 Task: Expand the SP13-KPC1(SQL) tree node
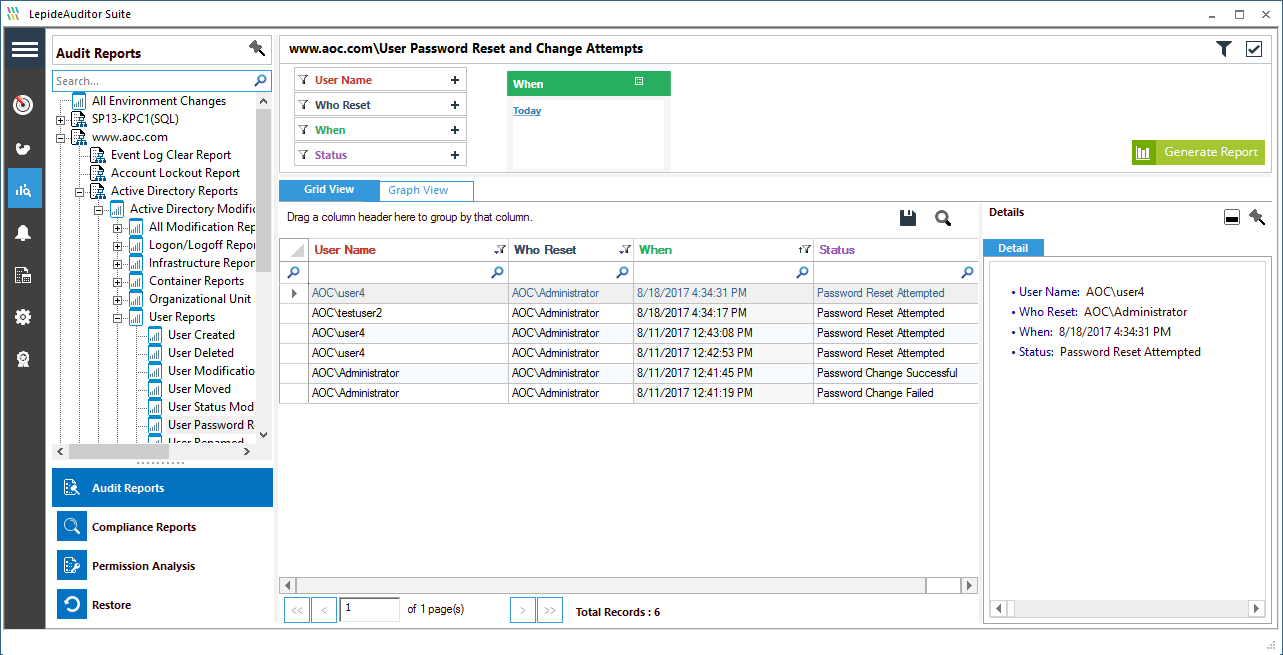pyautogui.click(x=61, y=120)
